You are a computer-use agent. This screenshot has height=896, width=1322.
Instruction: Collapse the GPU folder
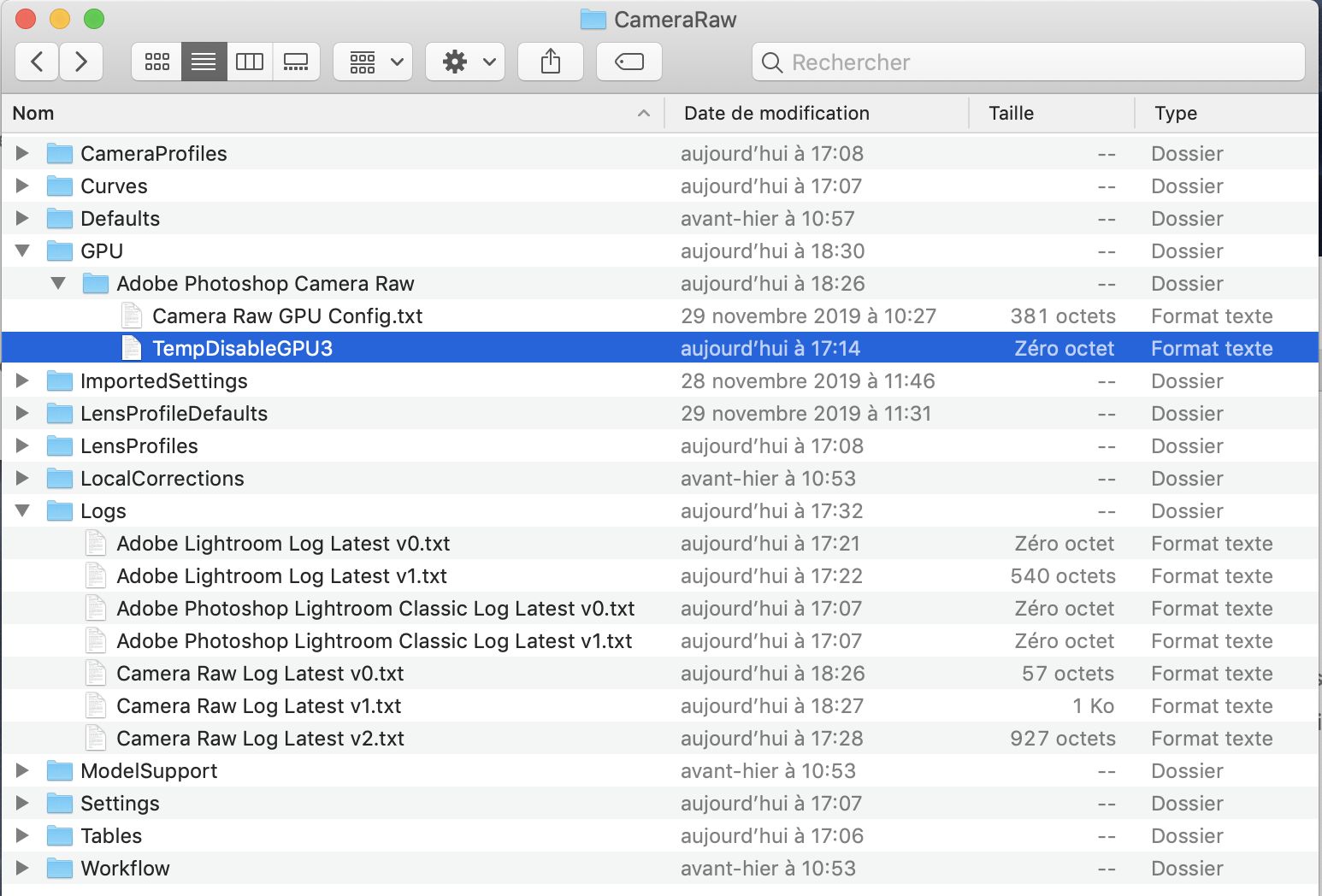(x=22, y=251)
